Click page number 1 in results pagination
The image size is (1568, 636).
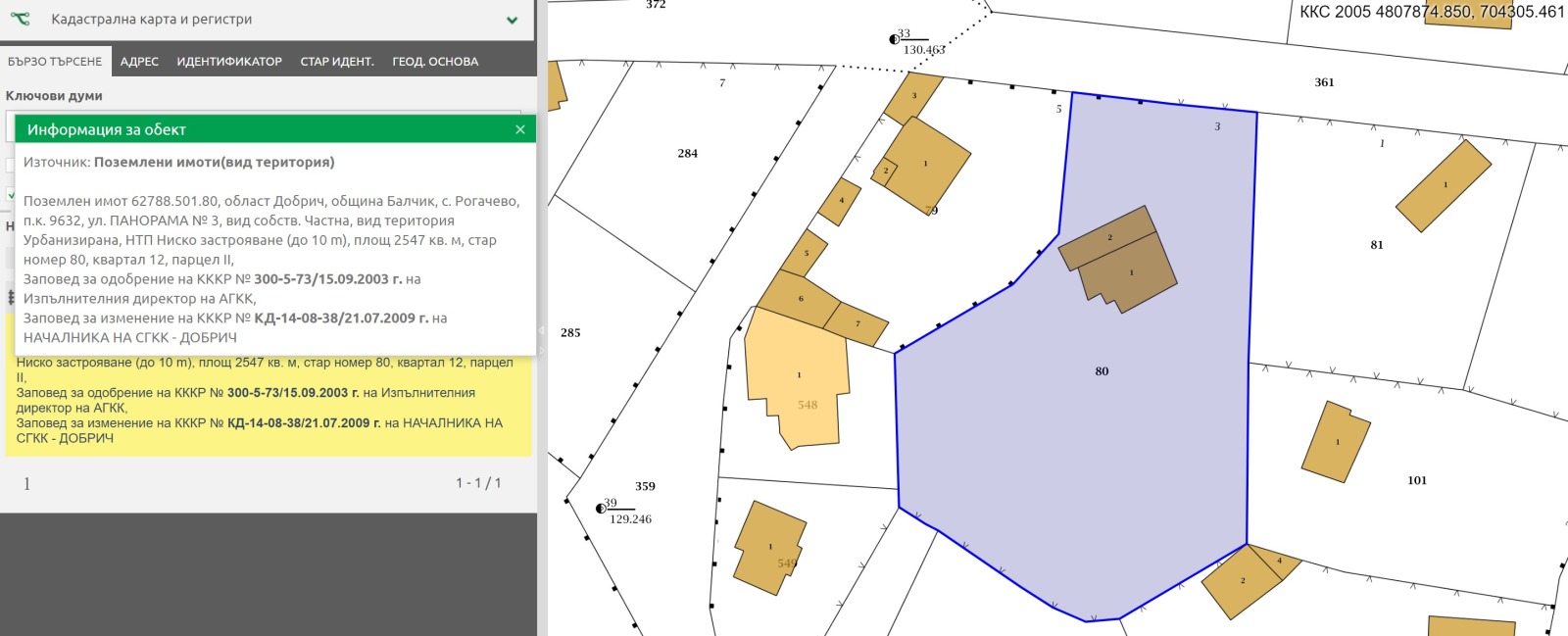(26, 483)
